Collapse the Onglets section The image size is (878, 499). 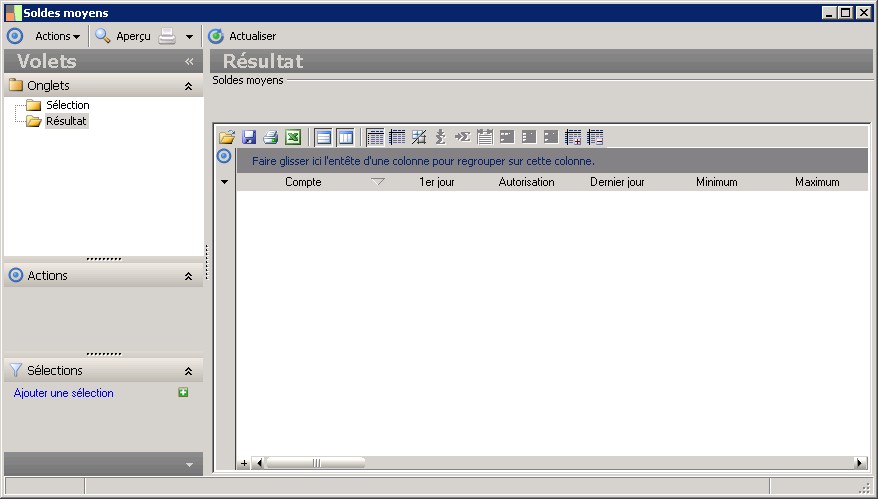pos(189,86)
